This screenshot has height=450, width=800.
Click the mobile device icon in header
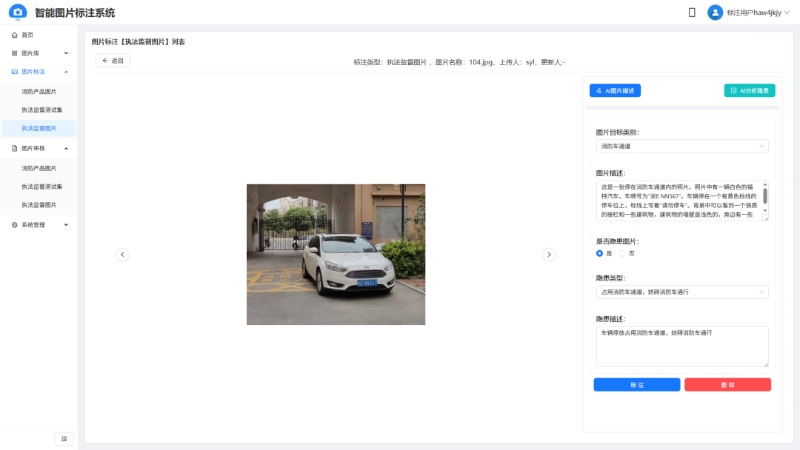pos(692,12)
